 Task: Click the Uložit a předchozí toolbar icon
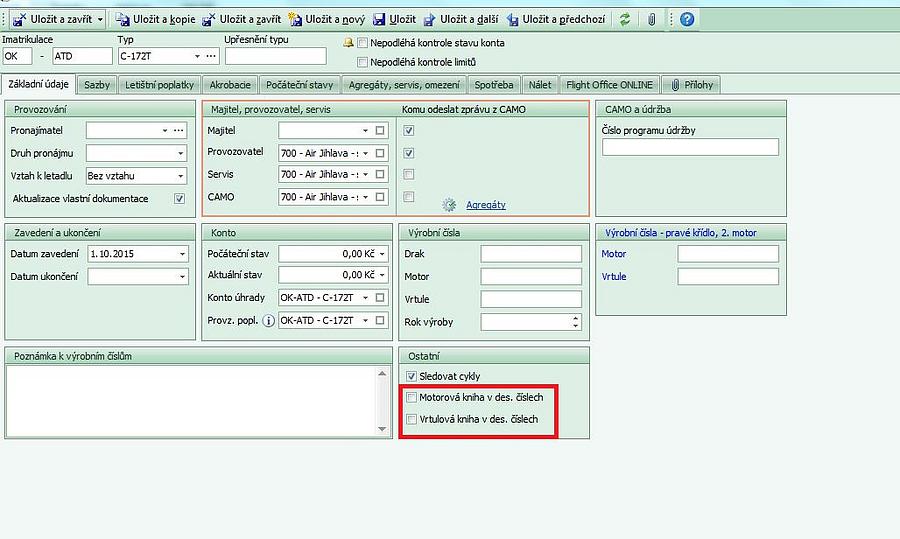coord(512,19)
